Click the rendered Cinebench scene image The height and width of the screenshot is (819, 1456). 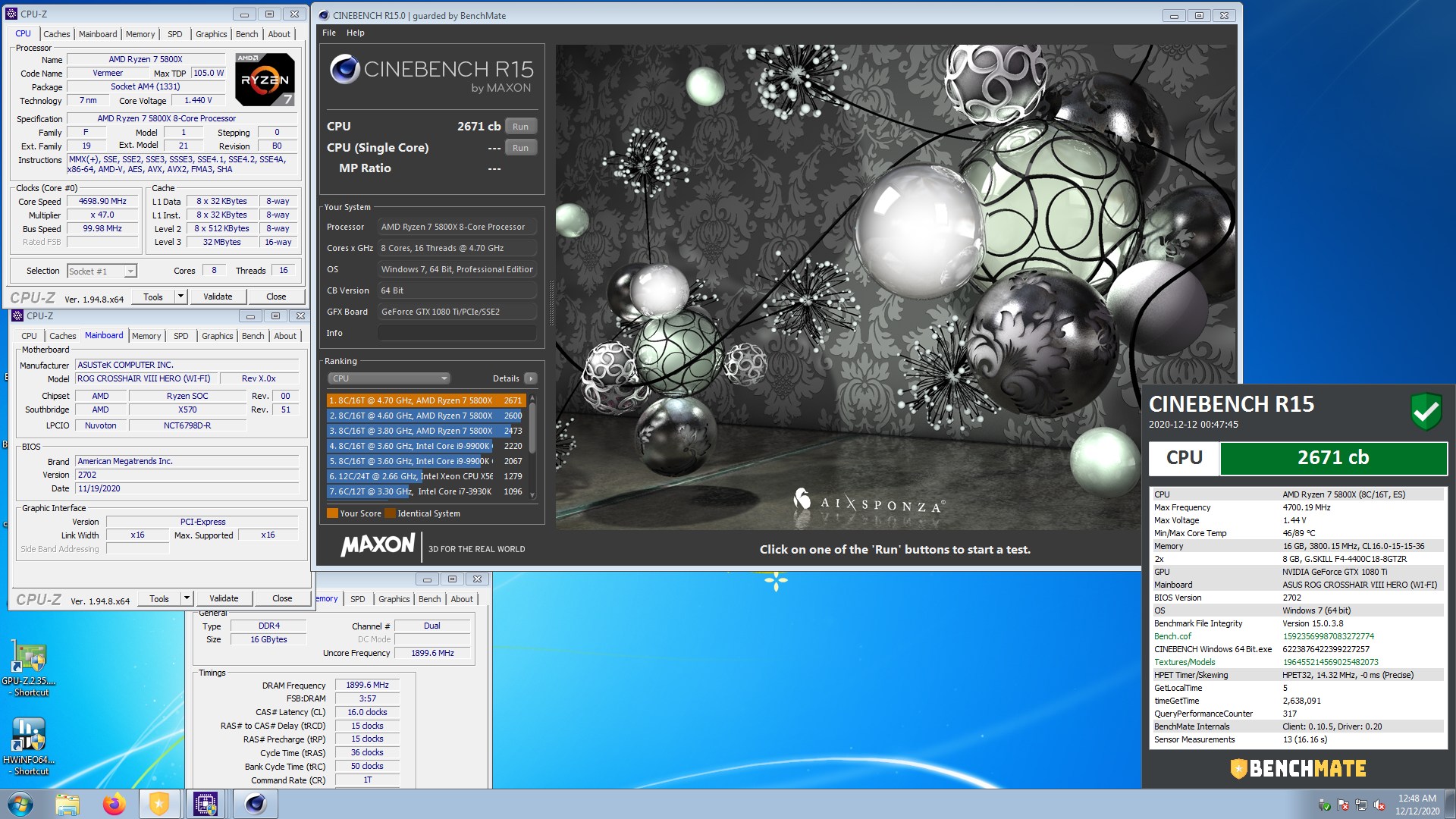[895, 287]
